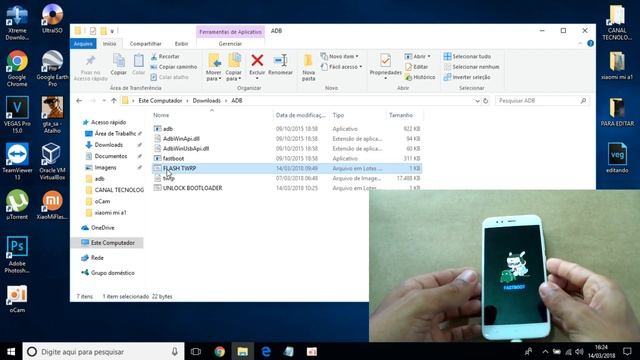Select the adb application file
Viewport: 640px width, 360px height.
click(168, 129)
